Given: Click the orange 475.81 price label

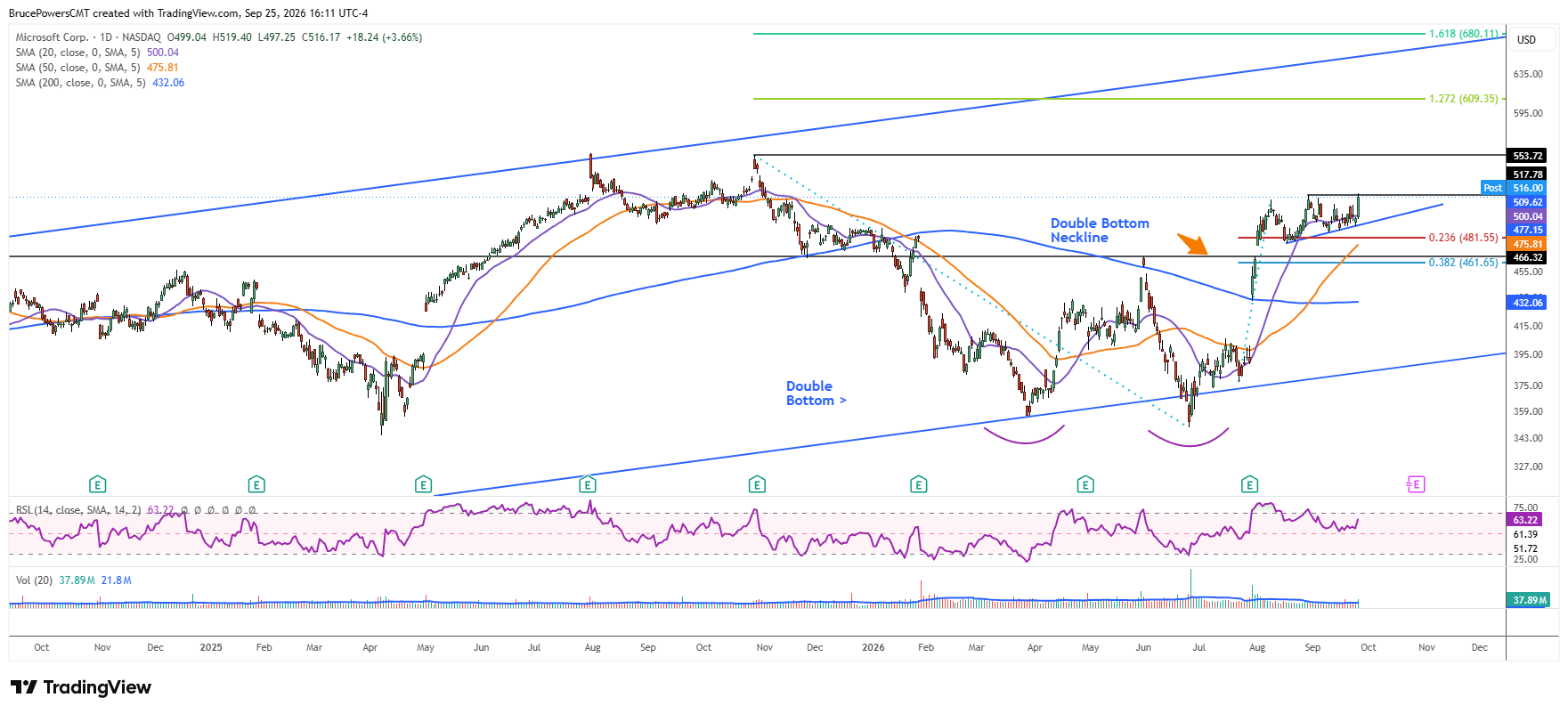Looking at the screenshot, I should (x=1527, y=244).
